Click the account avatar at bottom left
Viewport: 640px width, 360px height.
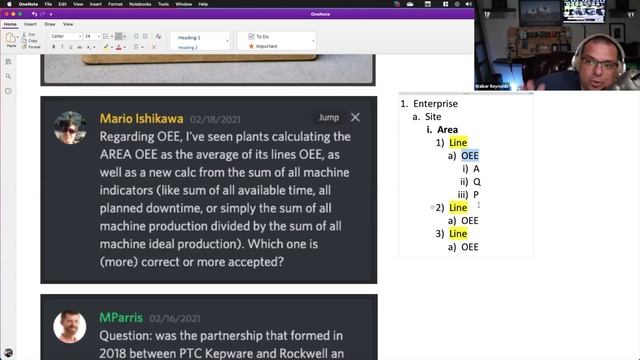tap(8, 353)
